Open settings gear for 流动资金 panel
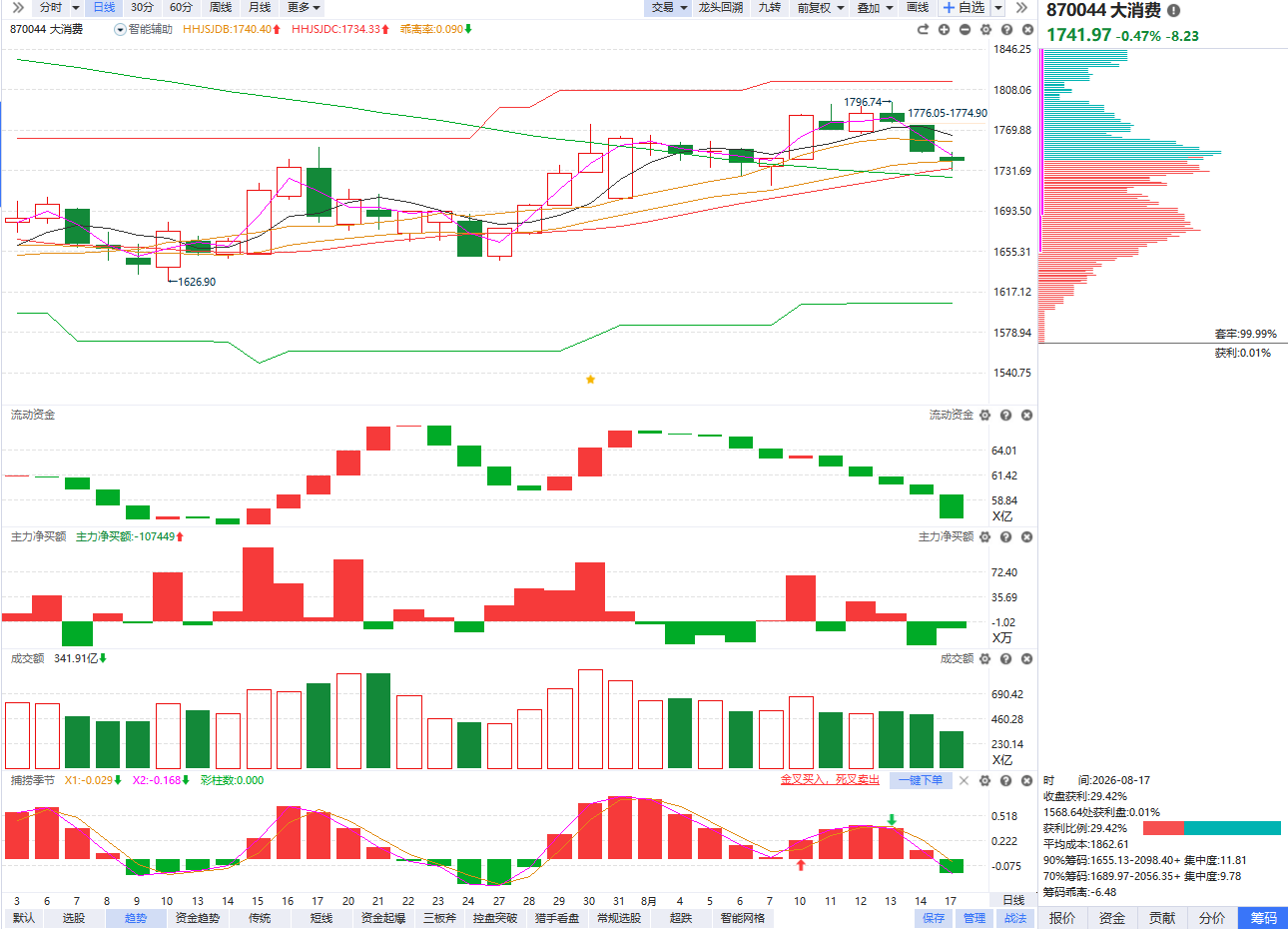1288x929 pixels. coord(985,415)
